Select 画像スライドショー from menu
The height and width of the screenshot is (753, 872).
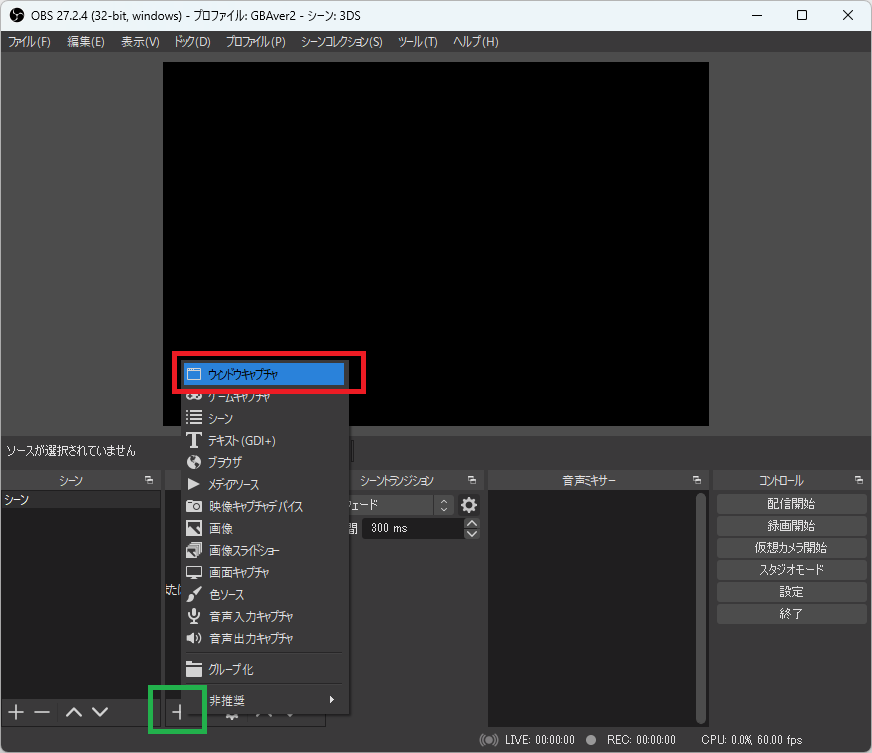click(264, 550)
